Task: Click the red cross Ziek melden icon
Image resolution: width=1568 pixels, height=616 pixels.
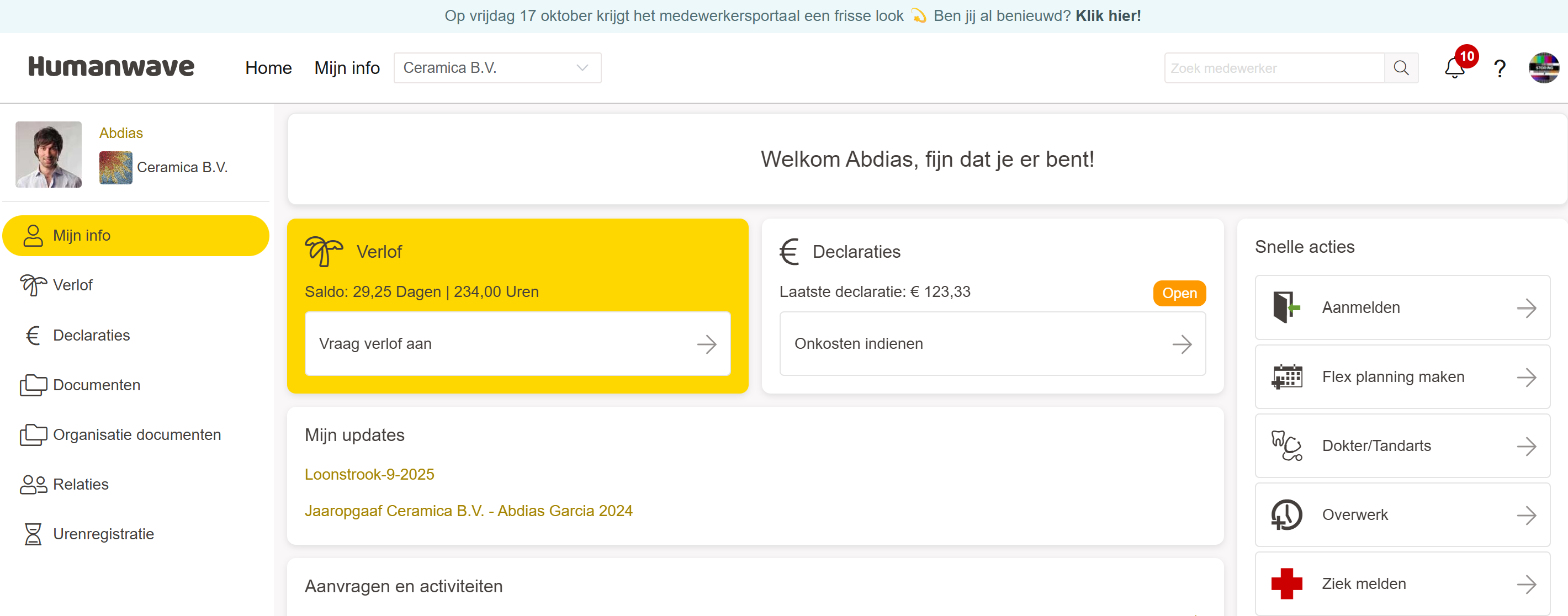Action: [x=1286, y=584]
